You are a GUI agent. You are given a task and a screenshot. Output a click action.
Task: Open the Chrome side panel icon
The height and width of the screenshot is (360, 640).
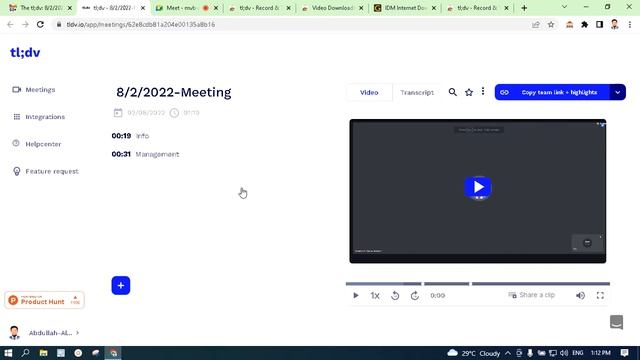[599, 24]
